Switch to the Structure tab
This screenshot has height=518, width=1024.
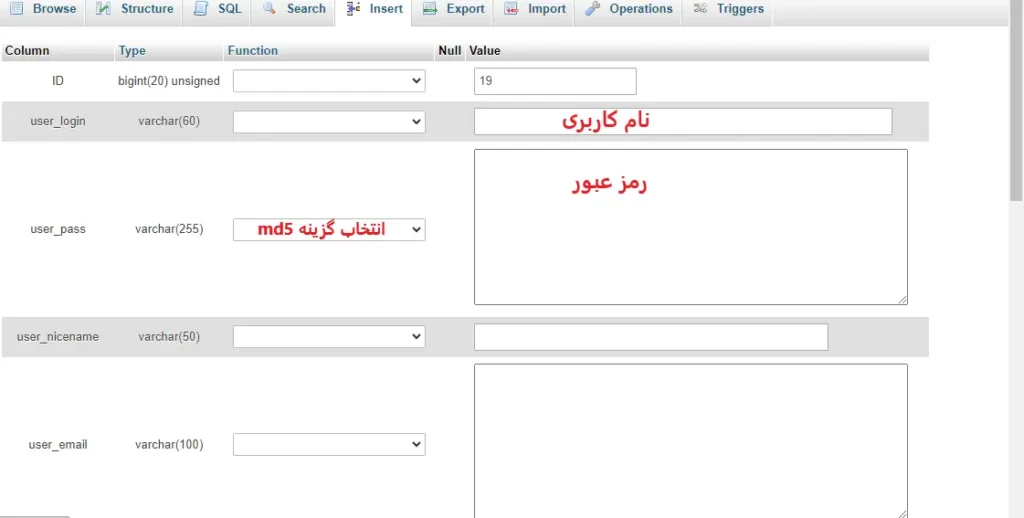pos(134,9)
